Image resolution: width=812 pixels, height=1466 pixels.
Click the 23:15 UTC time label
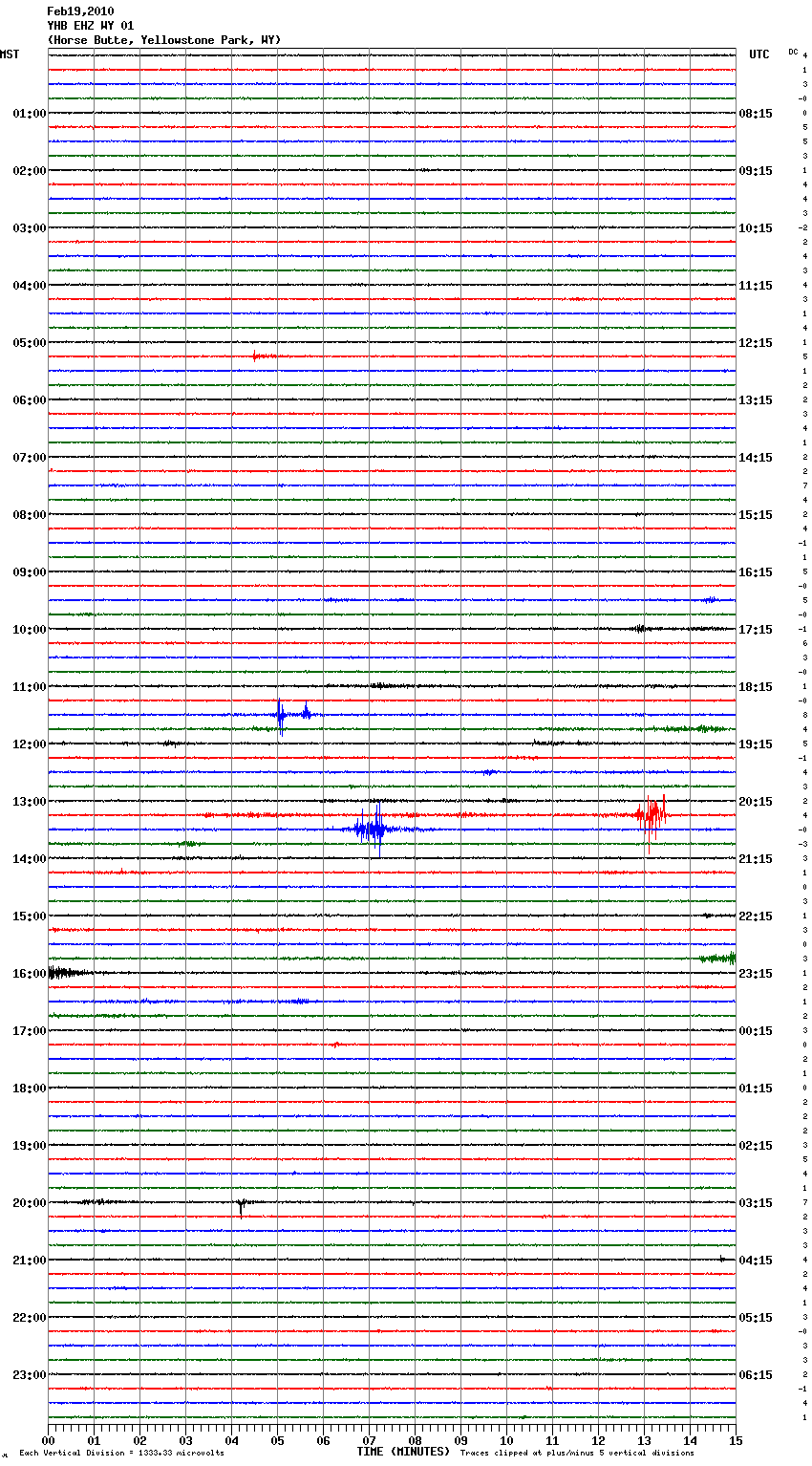coord(756,974)
